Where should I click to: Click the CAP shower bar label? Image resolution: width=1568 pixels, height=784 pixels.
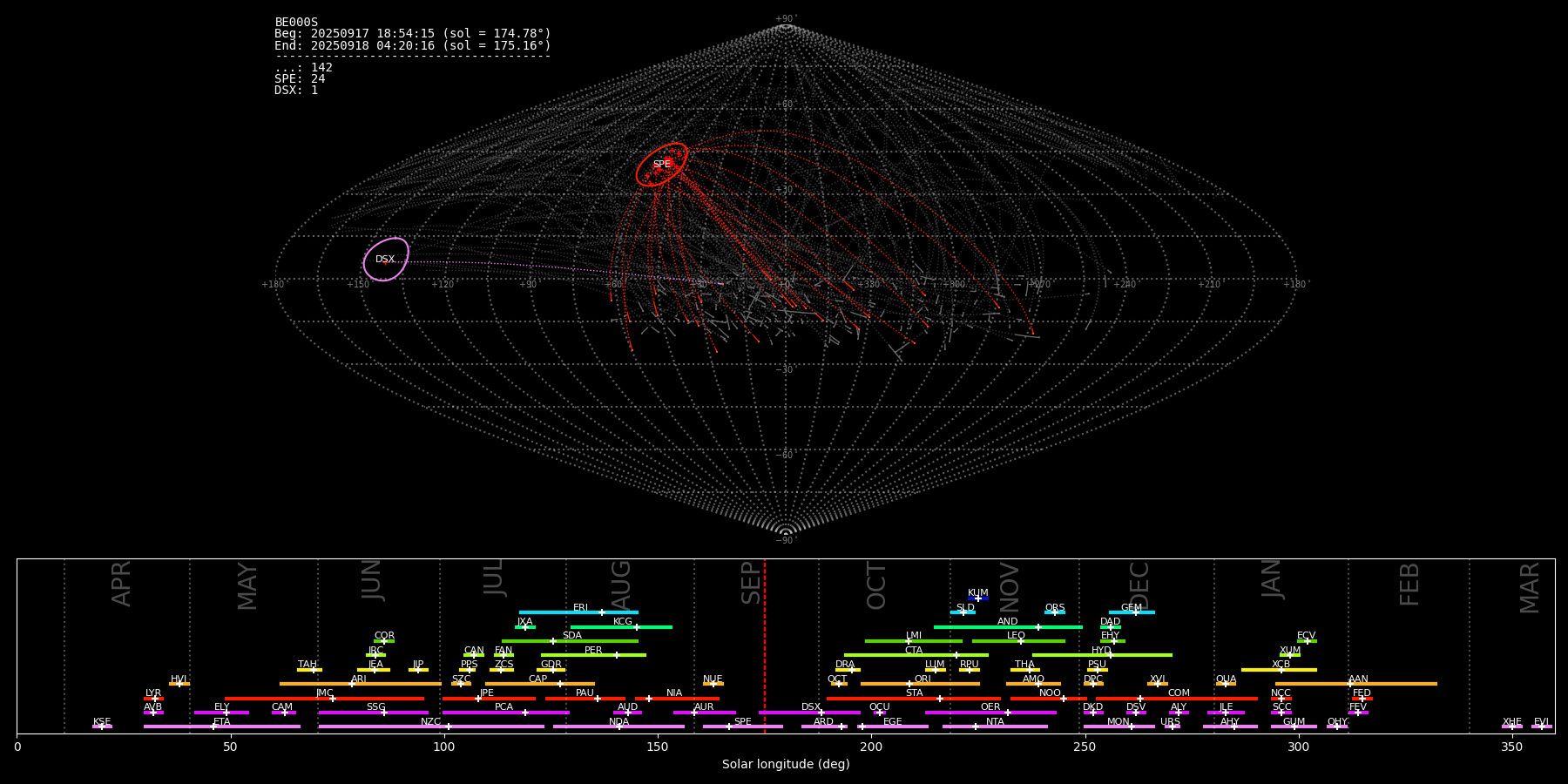click(538, 679)
